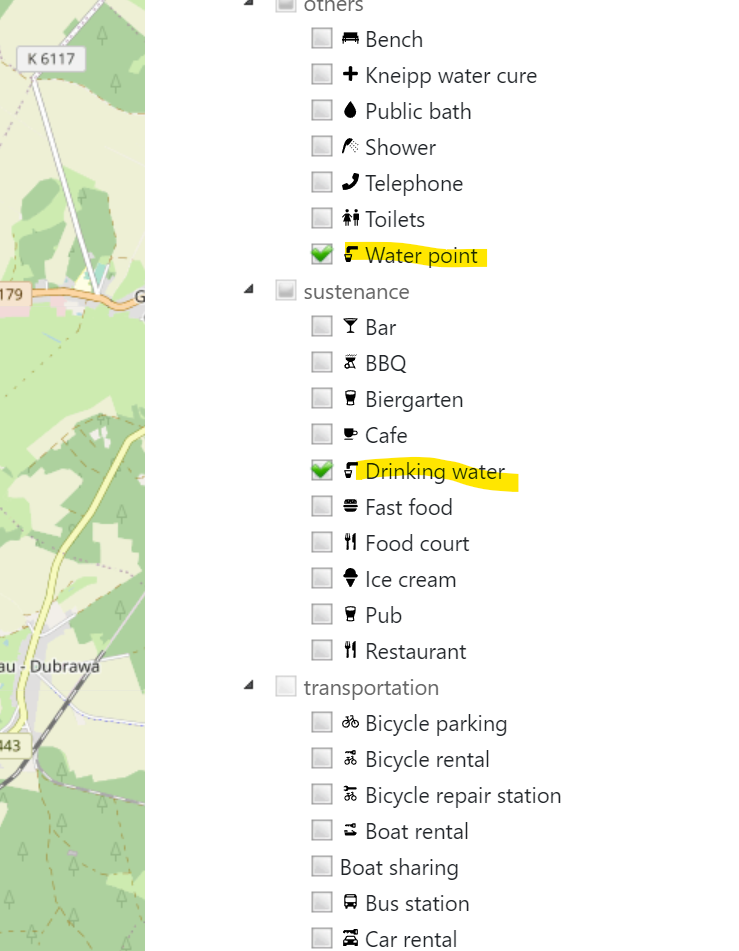
Task: Click the Bus station icon
Action: point(350,903)
